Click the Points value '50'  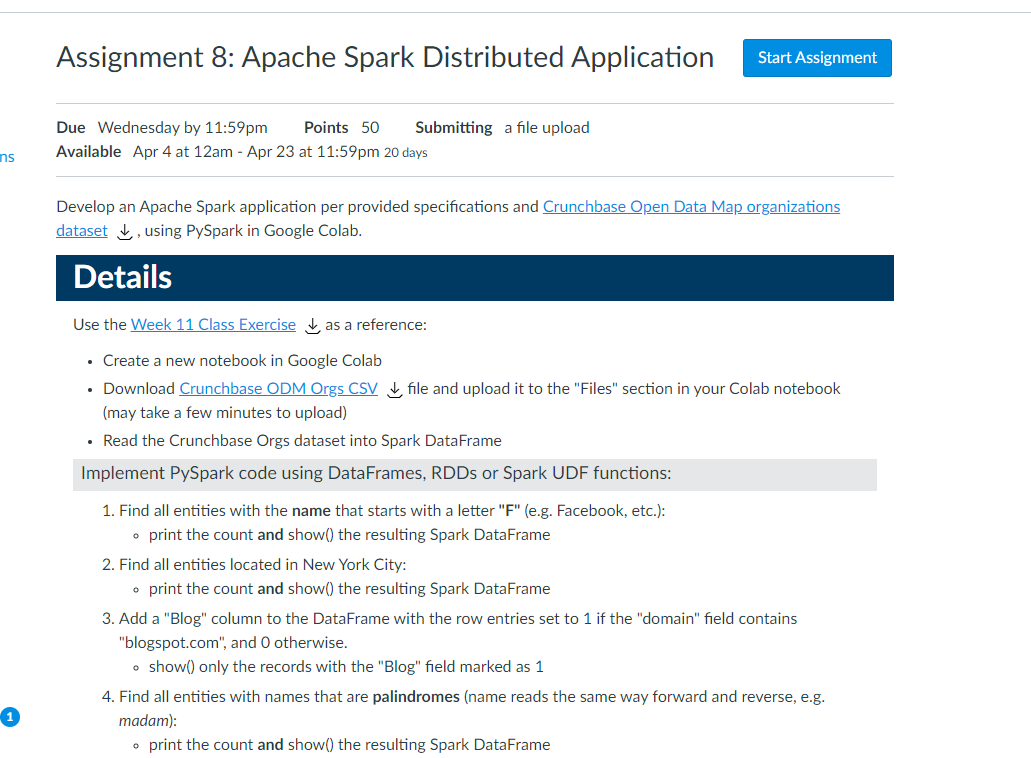(x=370, y=128)
